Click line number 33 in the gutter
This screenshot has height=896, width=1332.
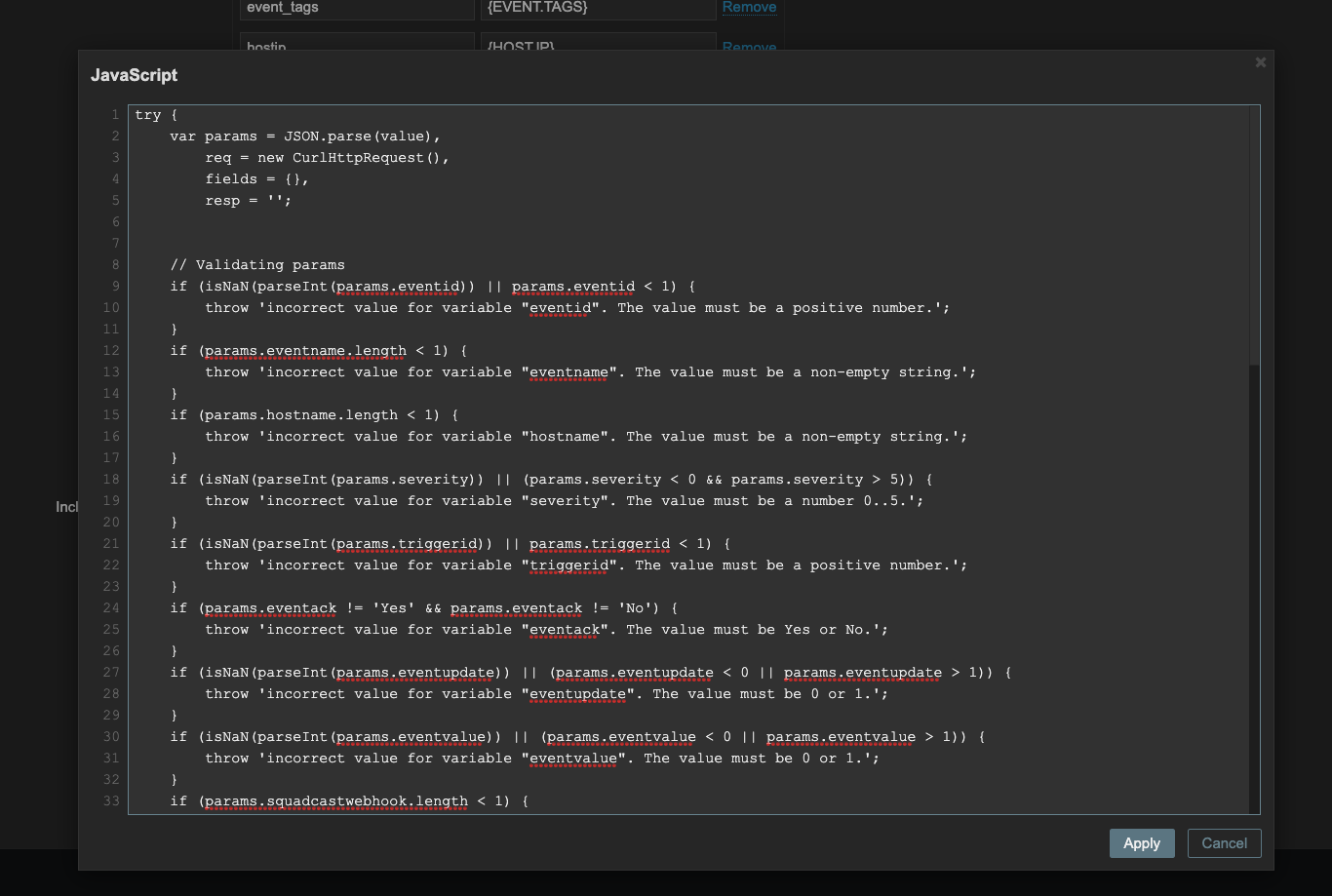pyautogui.click(x=111, y=801)
